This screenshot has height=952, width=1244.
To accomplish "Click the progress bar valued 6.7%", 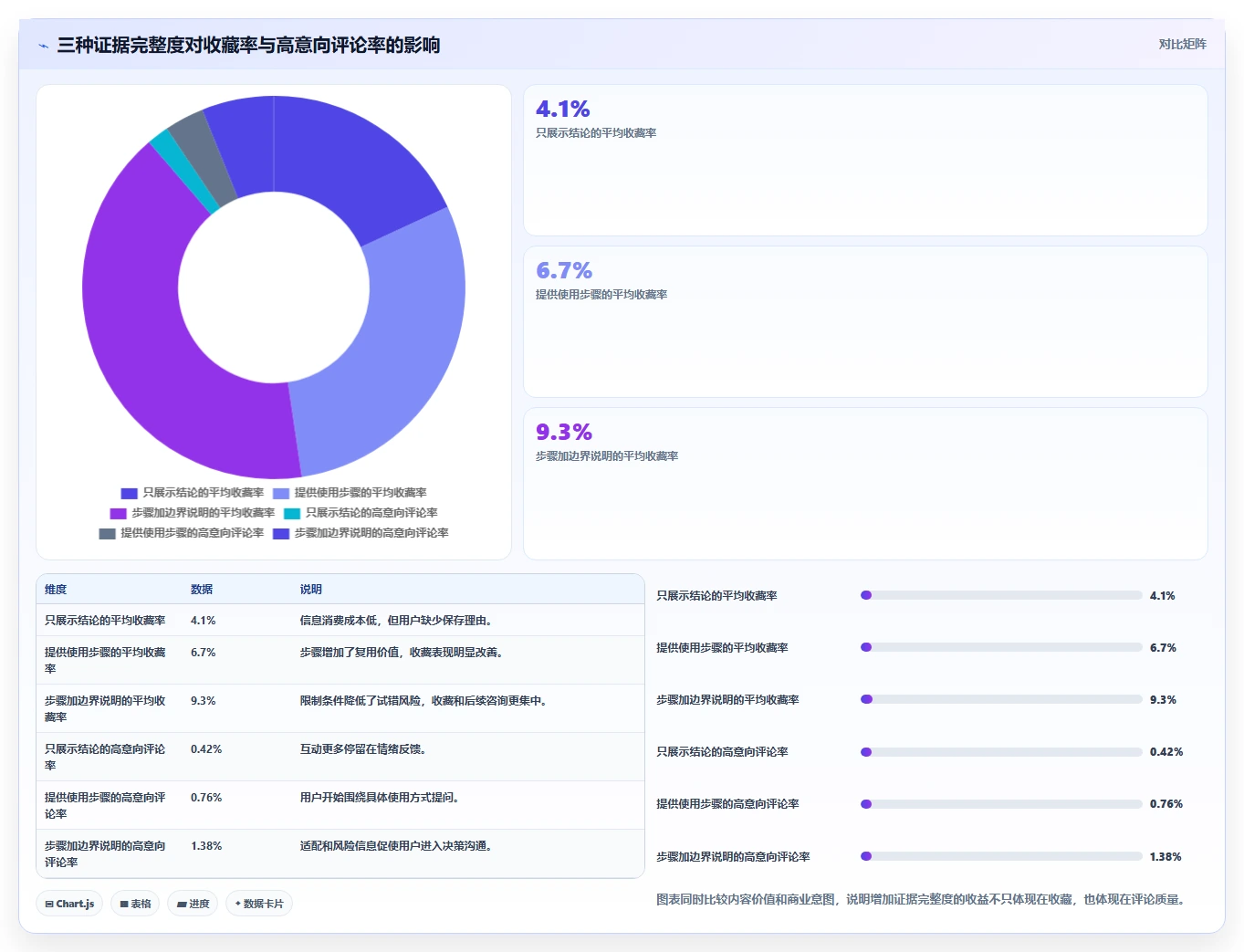I will coord(1001,647).
